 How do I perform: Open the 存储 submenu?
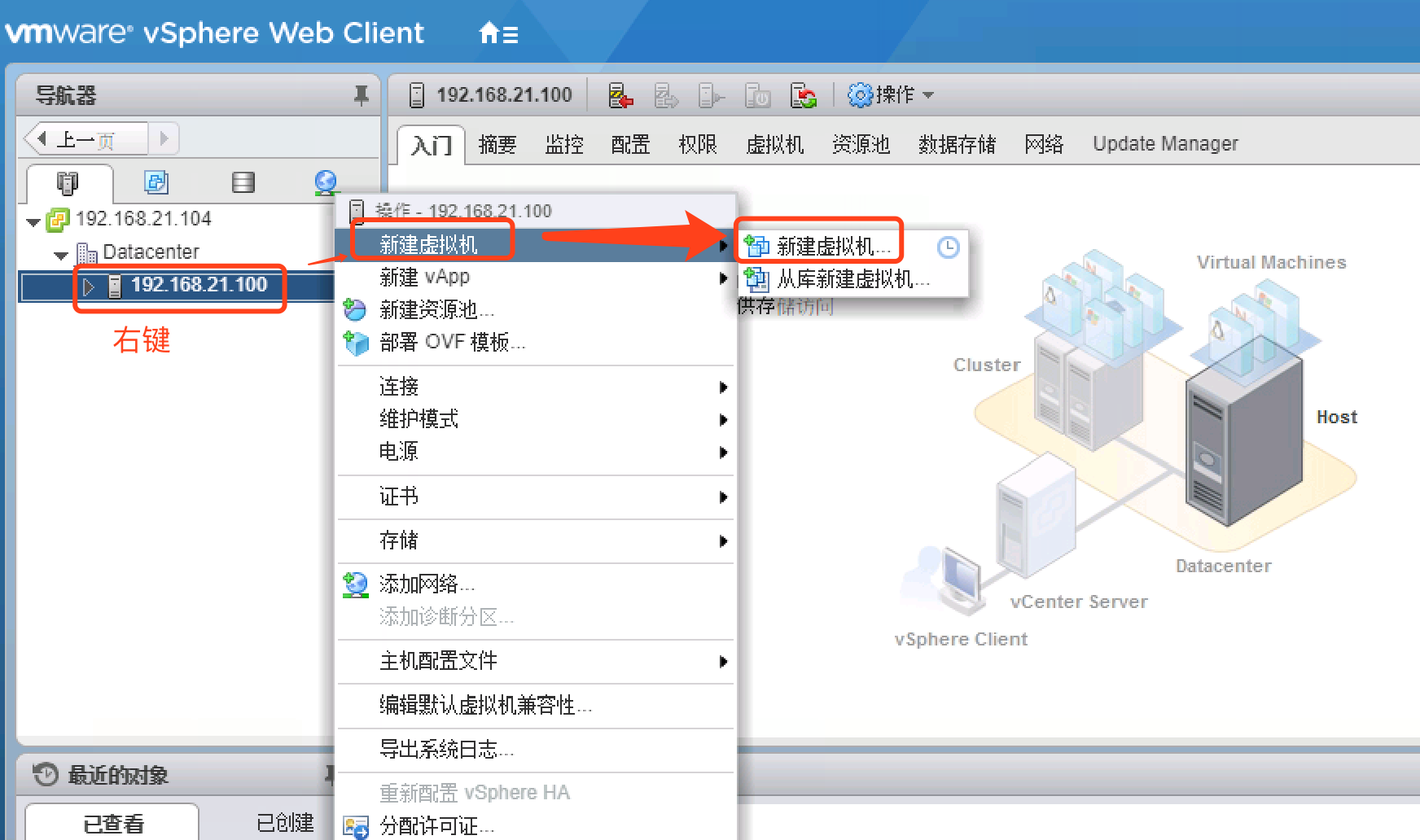536,540
